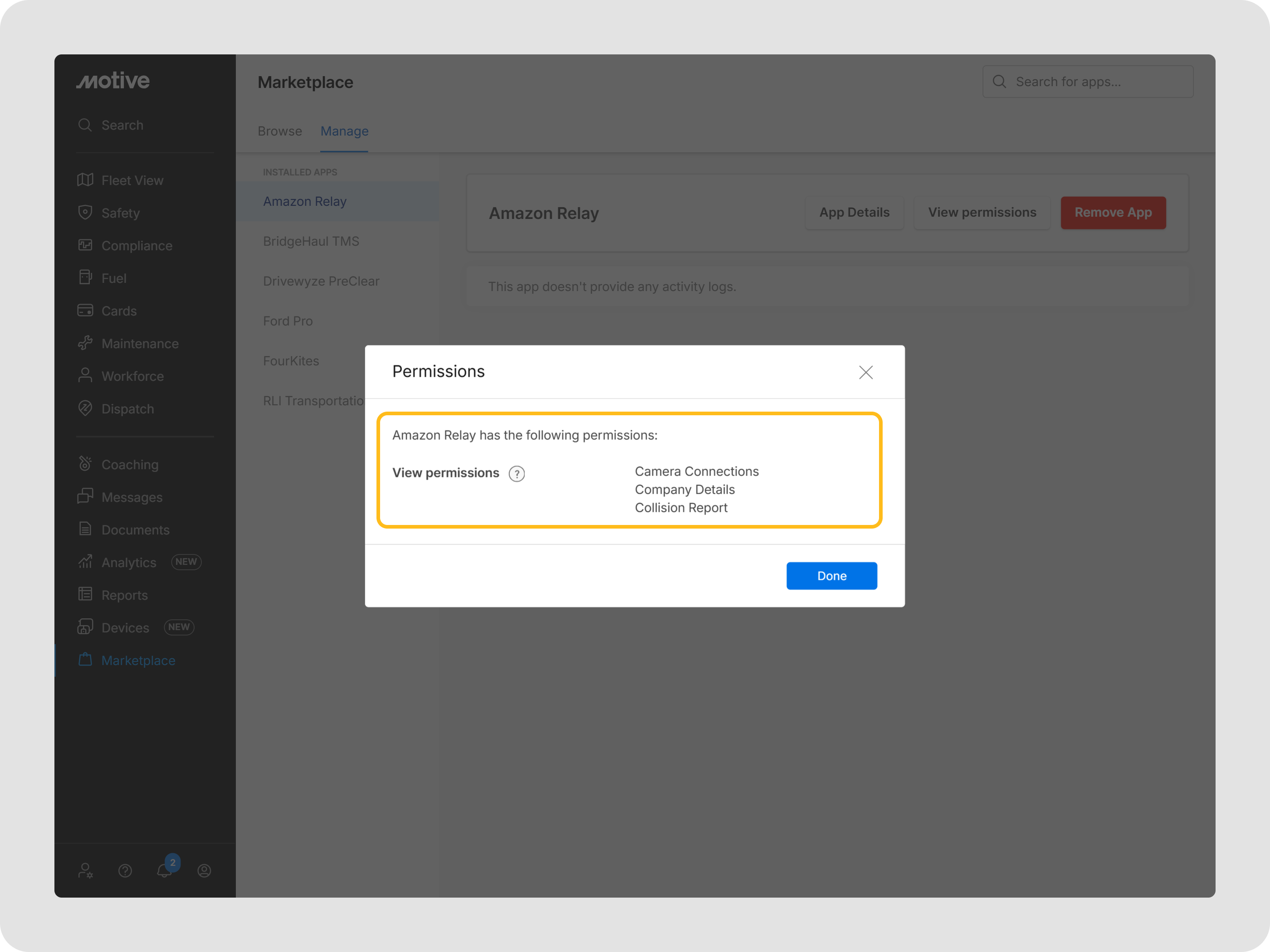This screenshot has height=952, width=1270.
Task: Click the Maintenance wrench icon
Action: coord(85,343)
